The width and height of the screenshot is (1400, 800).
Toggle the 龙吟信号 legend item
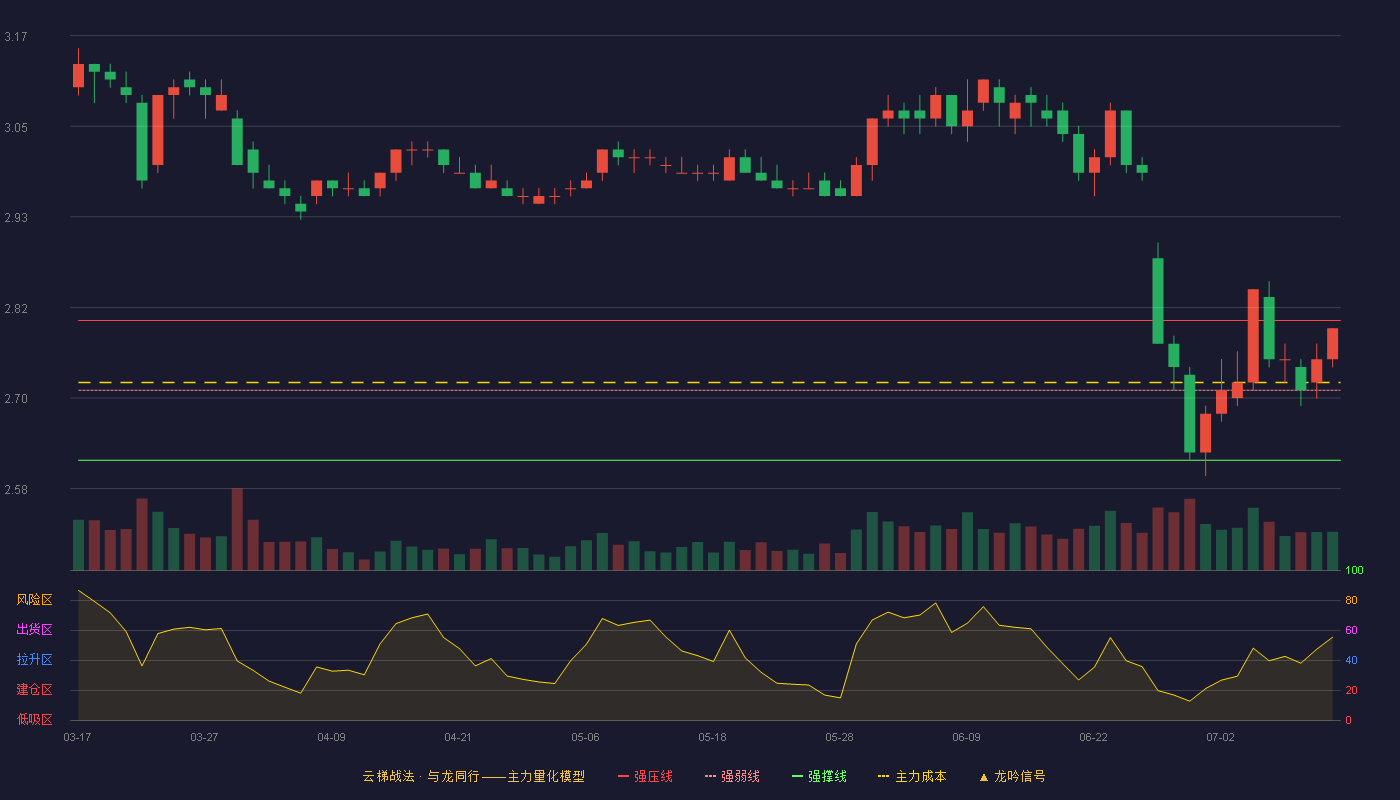coord(1012,776)
